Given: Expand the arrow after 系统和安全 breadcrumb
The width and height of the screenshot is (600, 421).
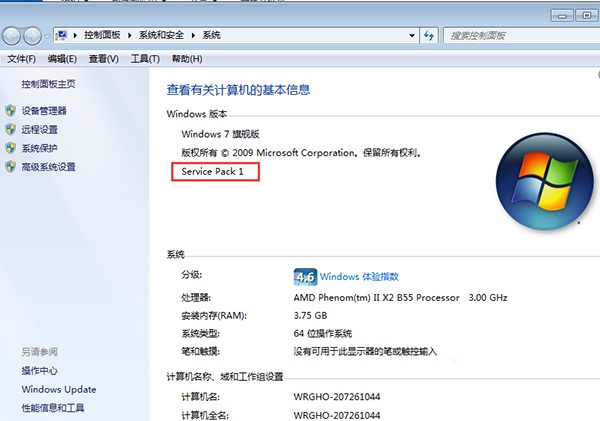Looking at the screenshot, I should pyautogui.click(x=193, y=36).
